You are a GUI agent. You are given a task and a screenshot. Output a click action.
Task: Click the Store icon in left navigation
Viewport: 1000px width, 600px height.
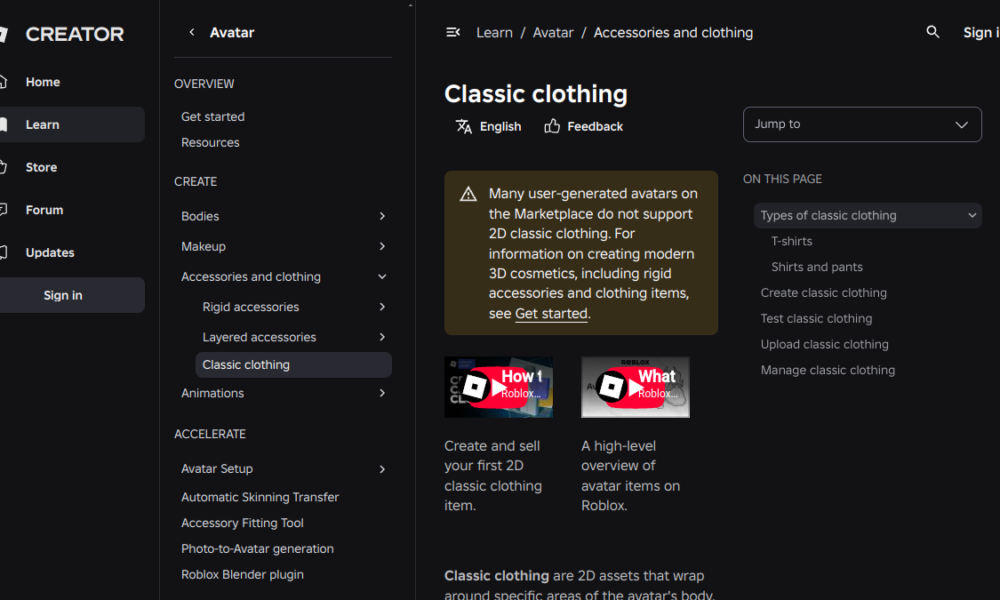3,167
